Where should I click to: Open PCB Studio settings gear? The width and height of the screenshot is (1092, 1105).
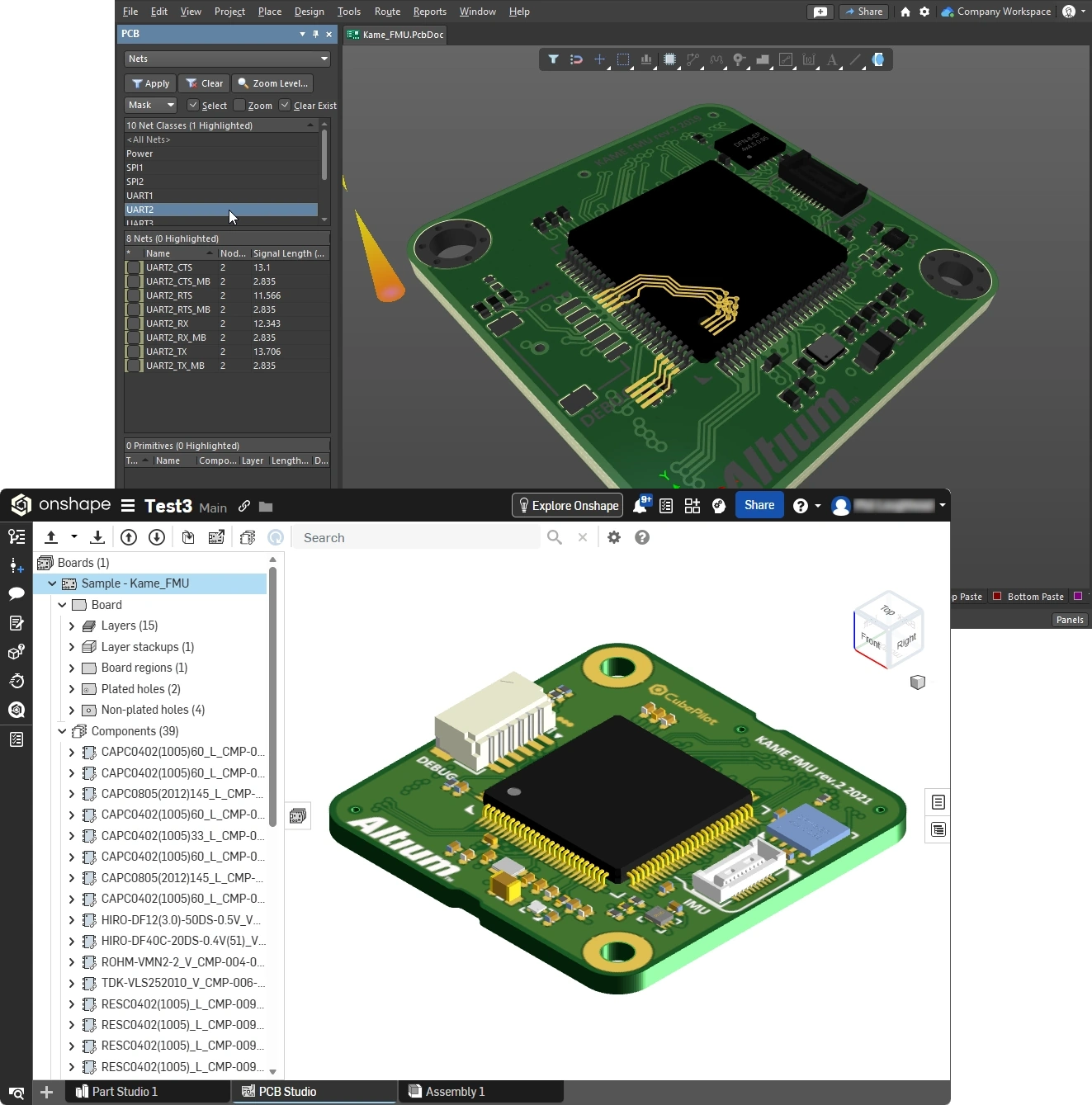click(x=614, y=537)
